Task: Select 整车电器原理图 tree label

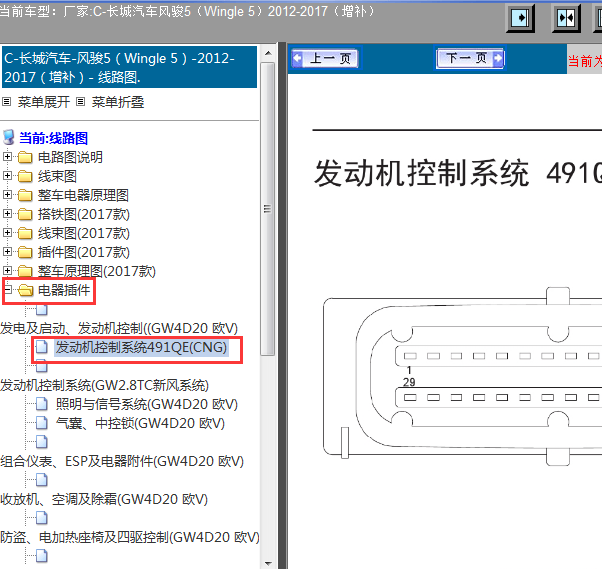Action: tap(83, 195)
